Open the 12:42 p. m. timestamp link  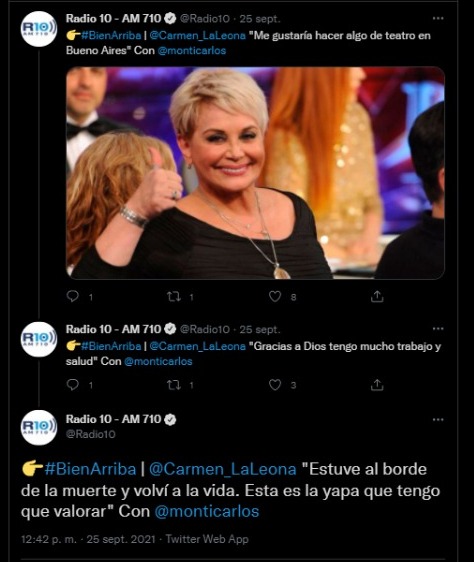[x=49, y=539]
